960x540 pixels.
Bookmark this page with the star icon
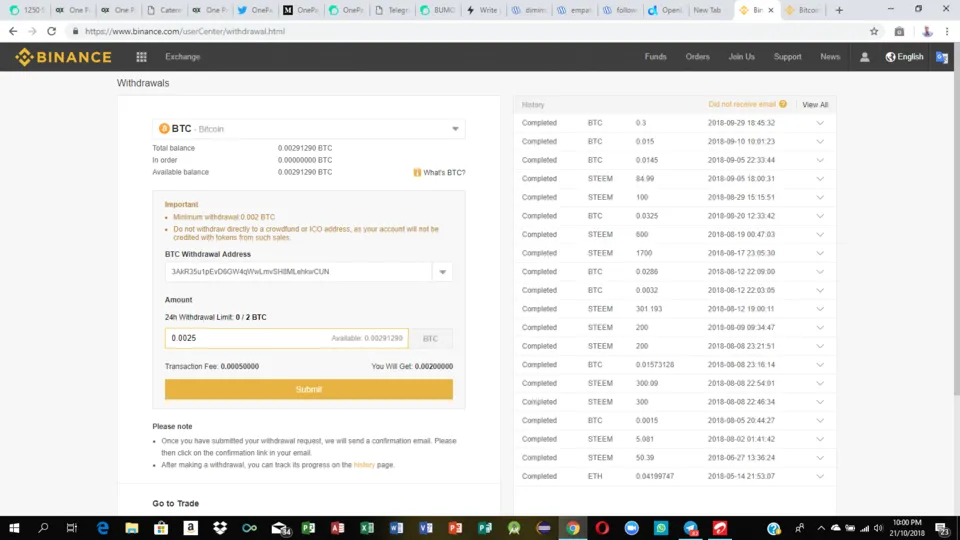pos(874,31)
